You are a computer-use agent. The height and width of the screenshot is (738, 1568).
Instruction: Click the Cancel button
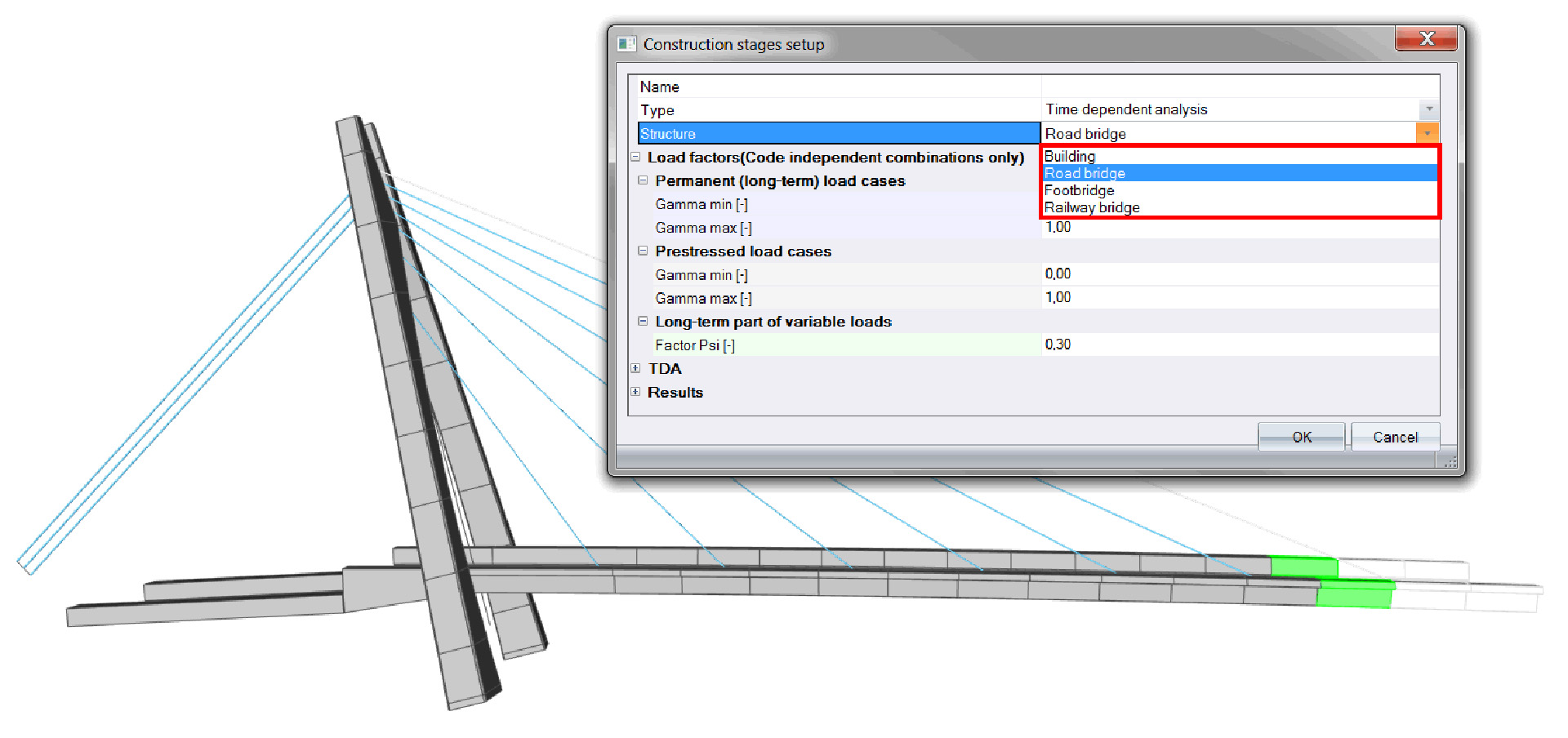click(x=1396, y=437)
